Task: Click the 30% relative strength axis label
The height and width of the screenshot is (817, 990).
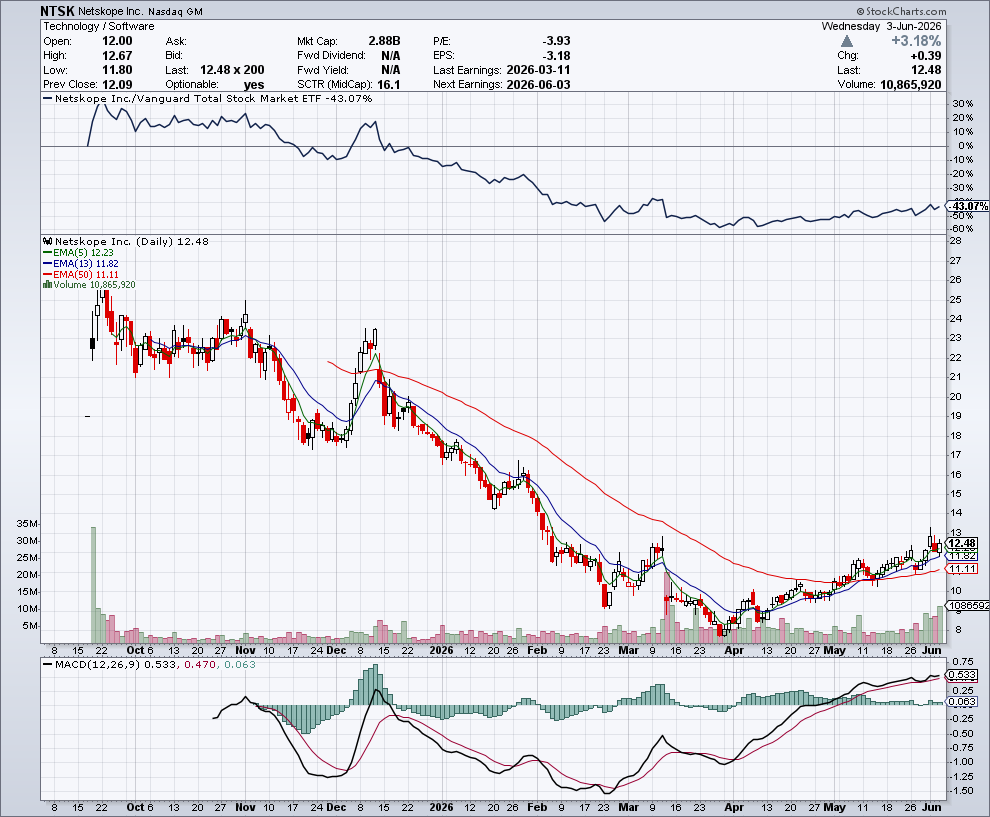Action: tap(963, 104)
